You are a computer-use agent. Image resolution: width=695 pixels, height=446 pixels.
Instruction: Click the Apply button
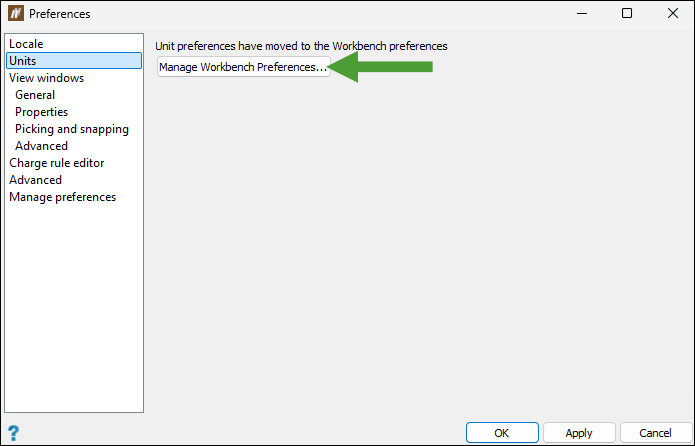coord(579,433)
